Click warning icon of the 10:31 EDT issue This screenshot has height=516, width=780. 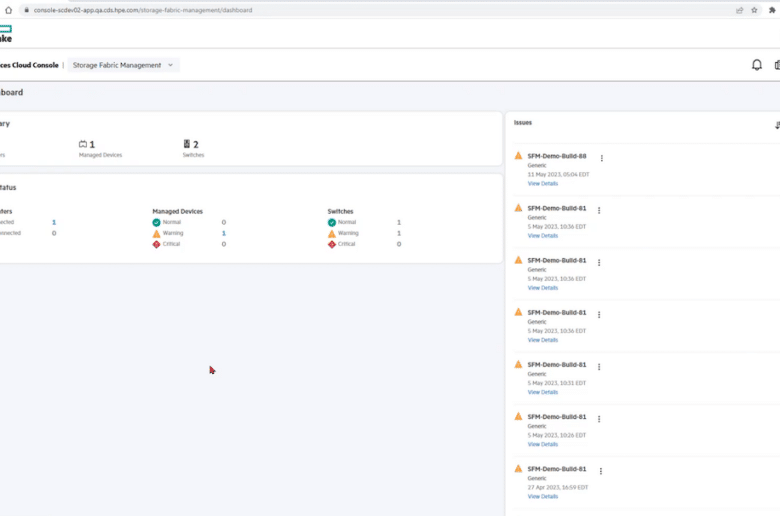[x=518, y=364]
